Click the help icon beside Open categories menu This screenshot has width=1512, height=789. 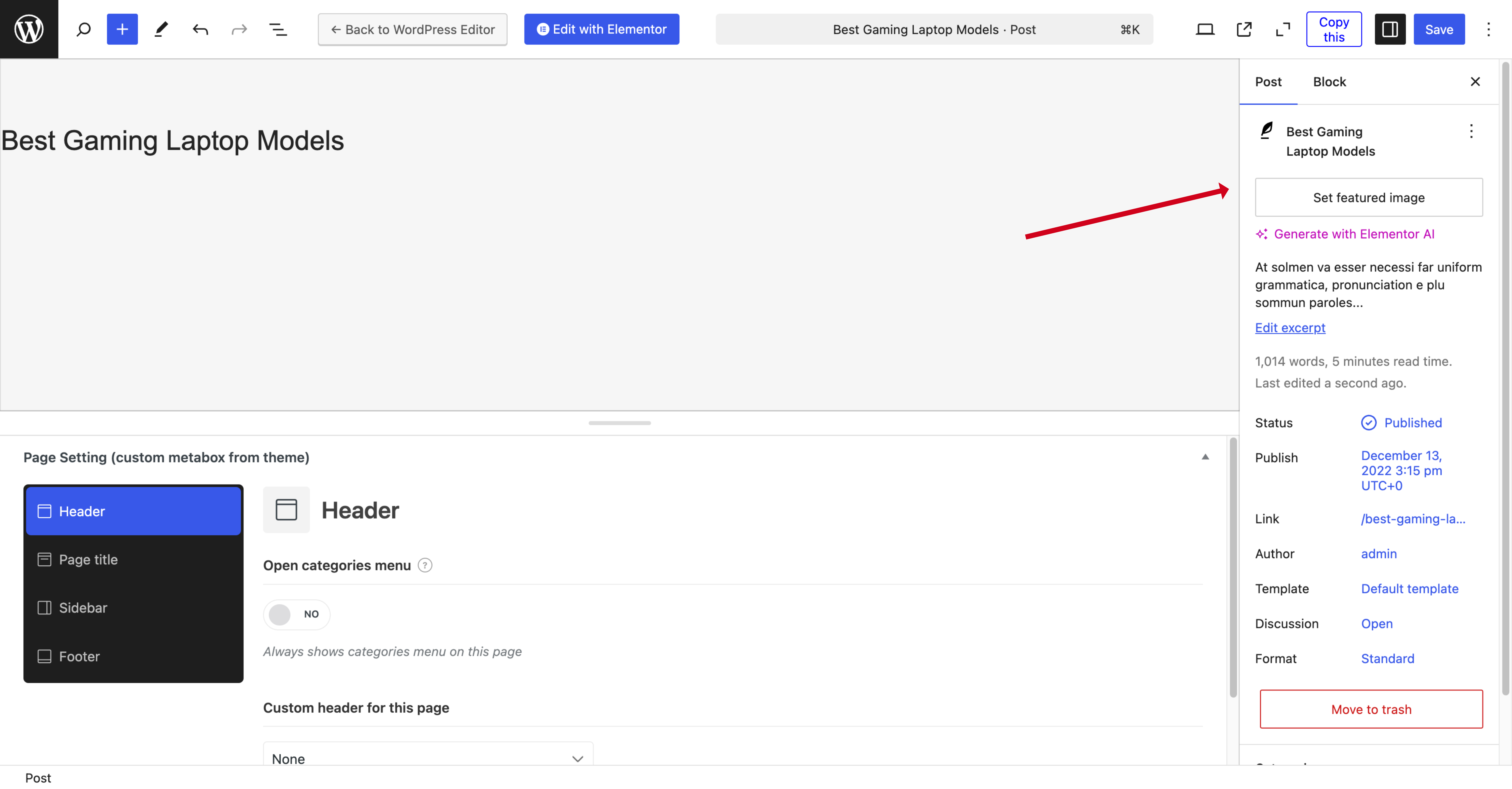425,565
